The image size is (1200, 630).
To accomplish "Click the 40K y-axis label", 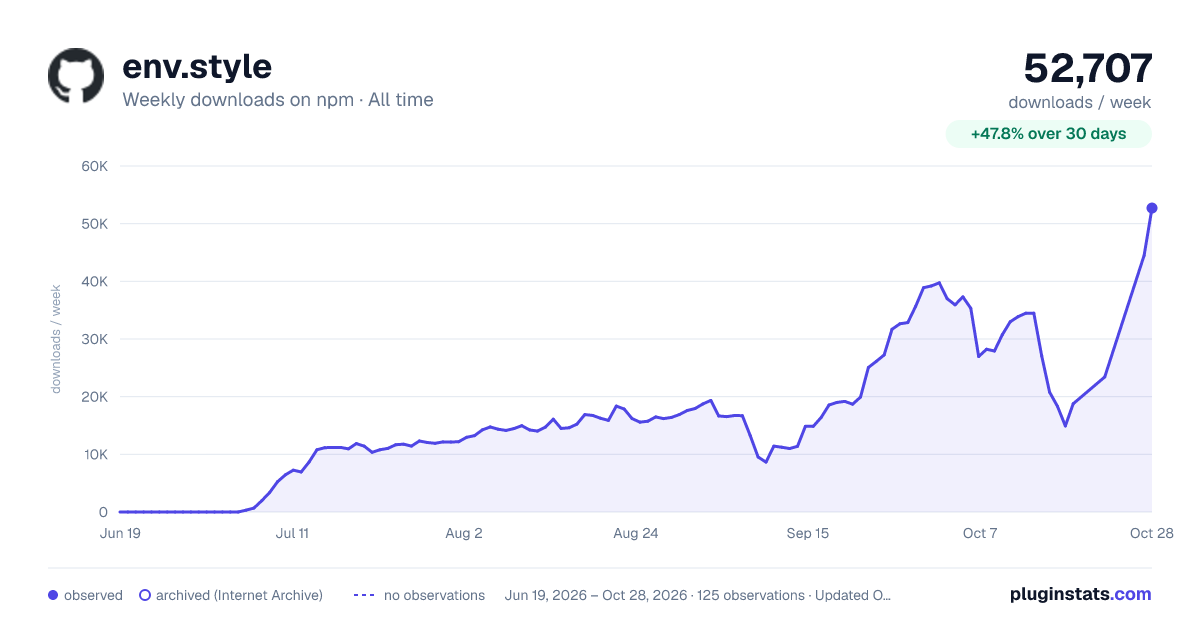I will [x=94, y=281].
